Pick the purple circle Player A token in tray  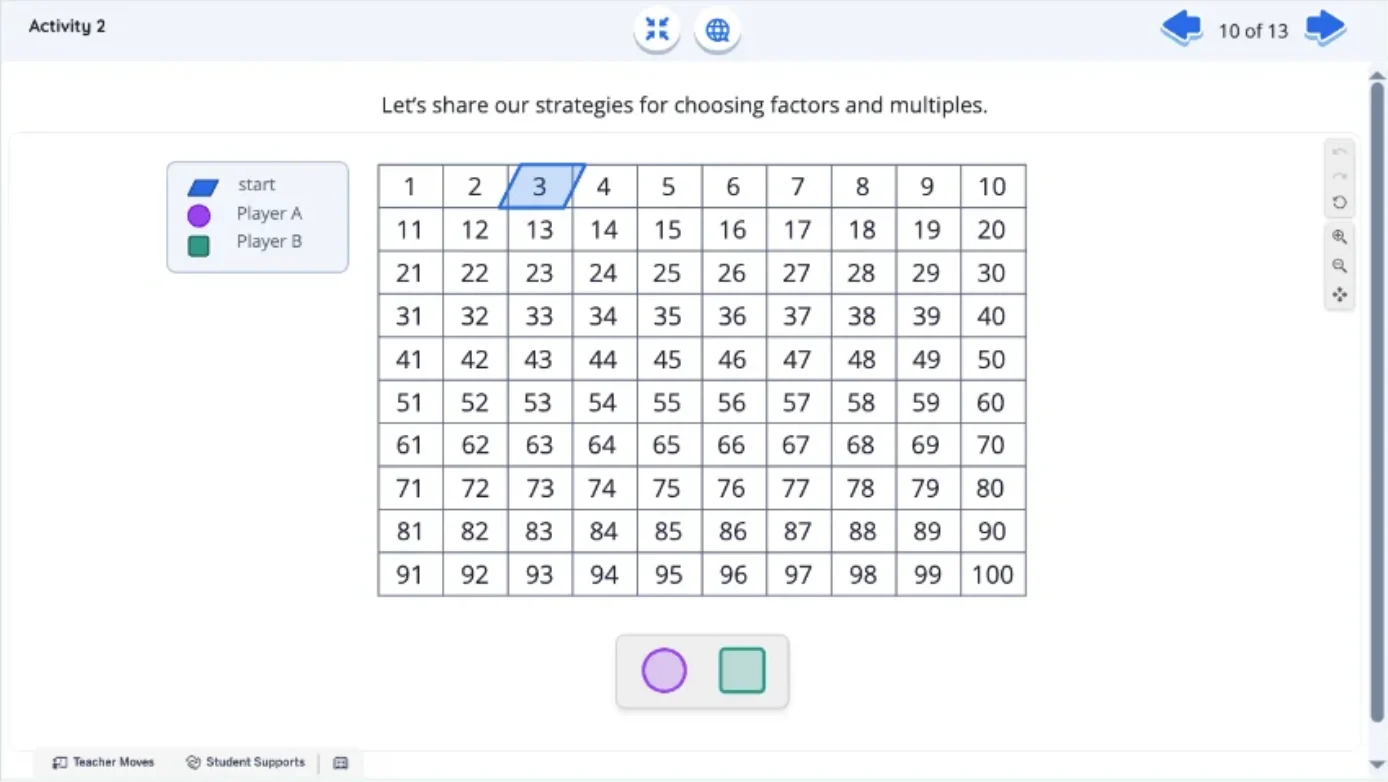coord(664,670)
